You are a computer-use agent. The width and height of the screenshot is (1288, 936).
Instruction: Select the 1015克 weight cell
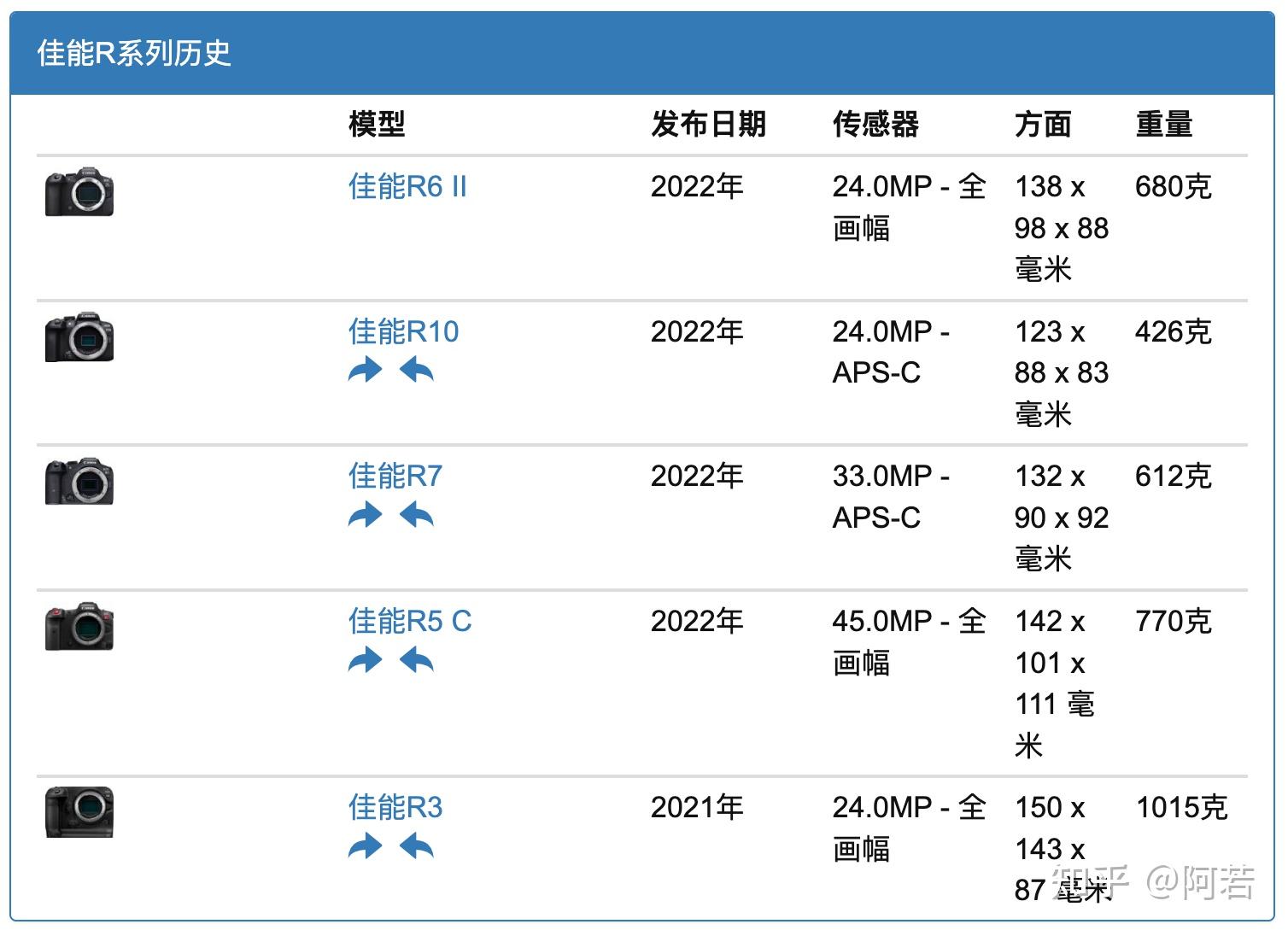pos(1182,807)
